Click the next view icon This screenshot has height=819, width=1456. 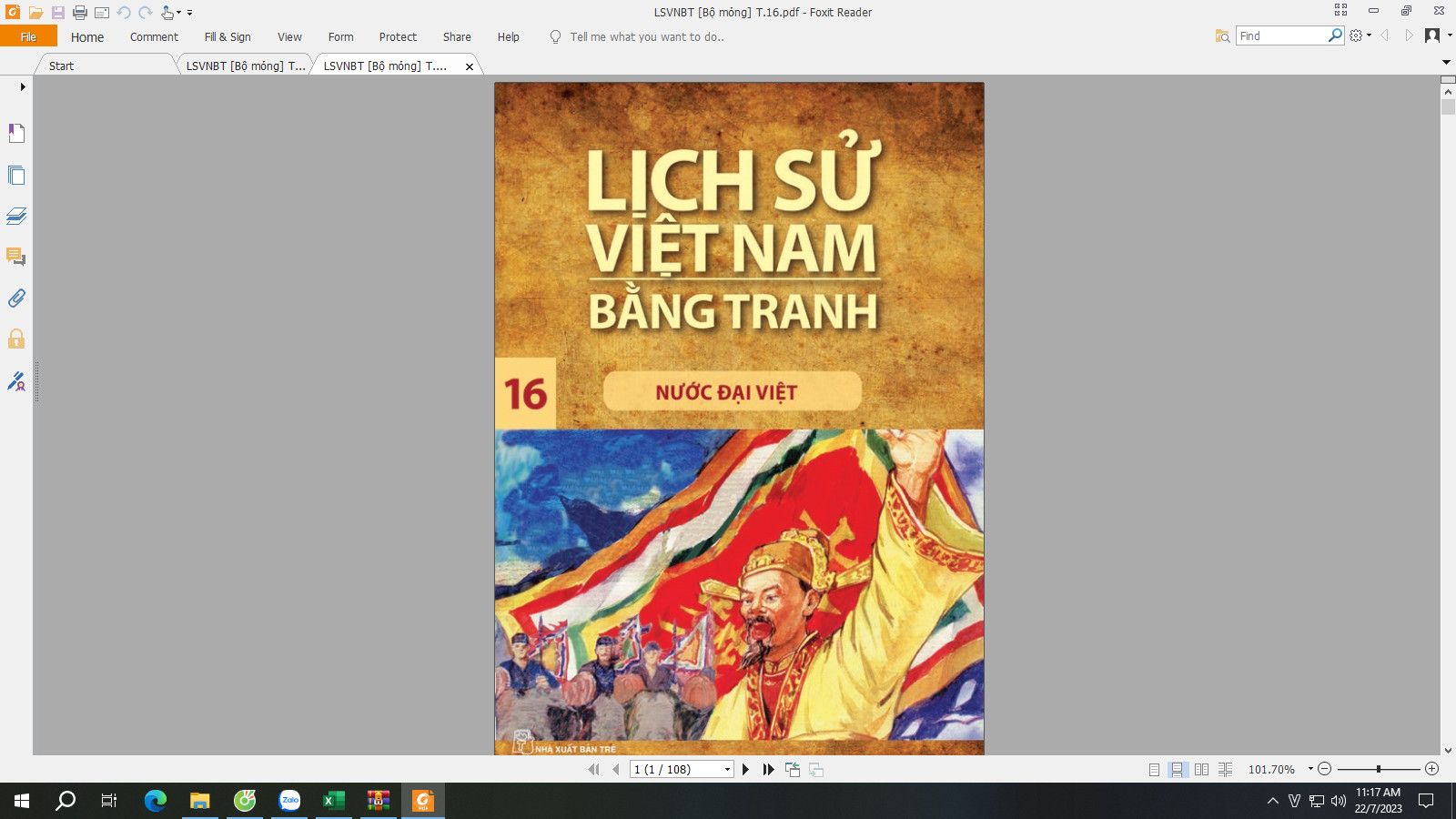point(816,770)
